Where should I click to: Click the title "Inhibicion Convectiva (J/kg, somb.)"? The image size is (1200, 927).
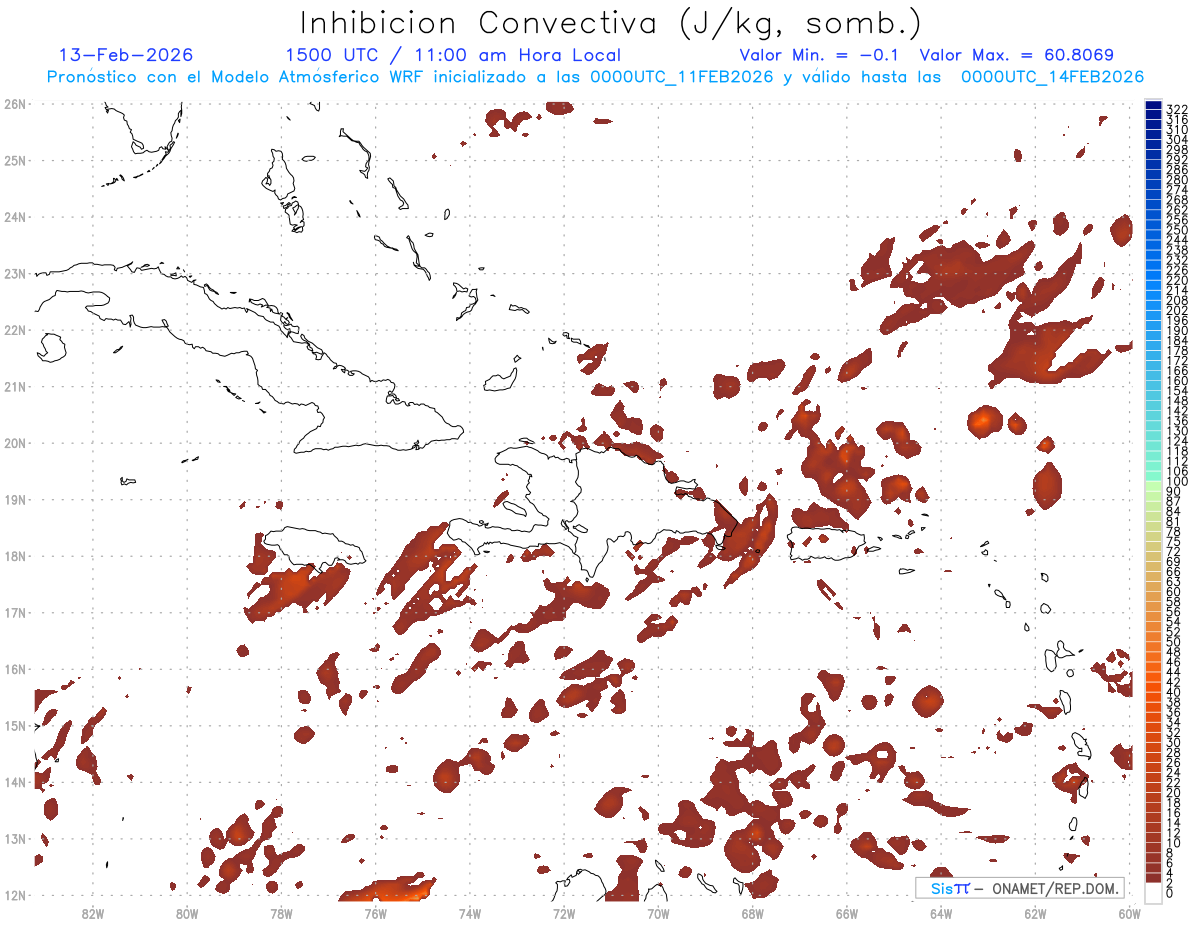(x=611, y=24)
